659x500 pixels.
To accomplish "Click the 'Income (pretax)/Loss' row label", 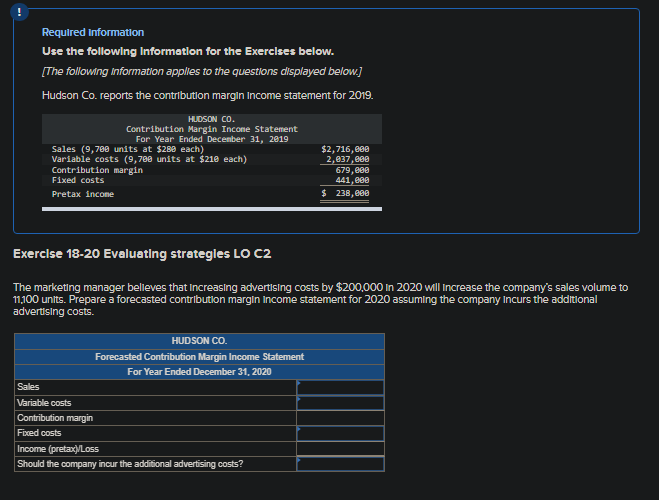I will [x=58, y=449].
